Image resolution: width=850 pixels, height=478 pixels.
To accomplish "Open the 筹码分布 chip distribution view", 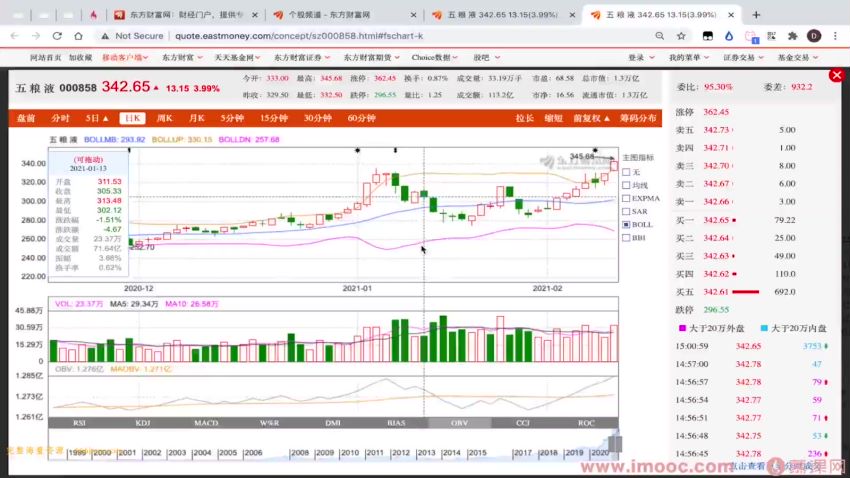I will click(638, 118).
